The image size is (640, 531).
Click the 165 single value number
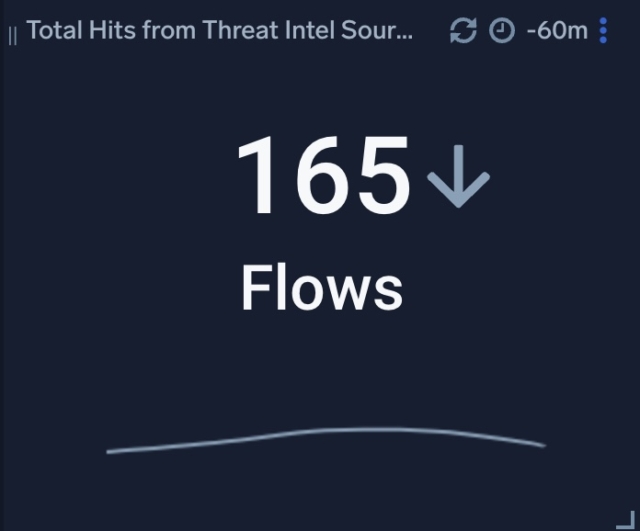pos(324,175)
